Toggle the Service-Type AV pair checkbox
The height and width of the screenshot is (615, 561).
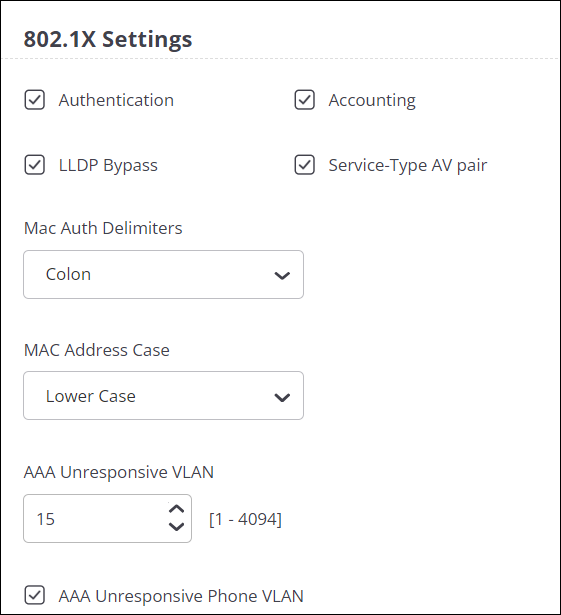(304, 165)
